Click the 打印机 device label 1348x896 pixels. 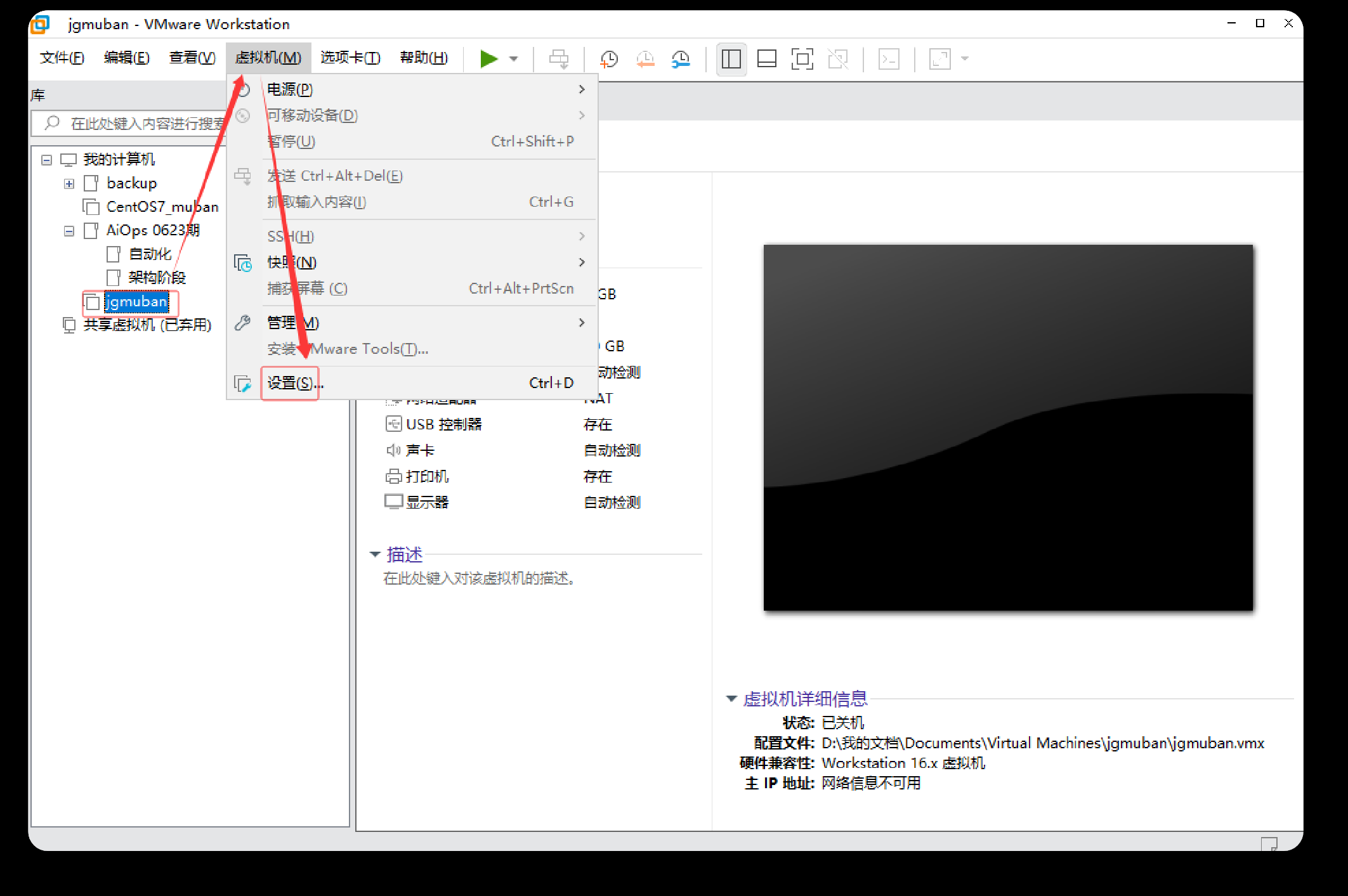(427, 476)
